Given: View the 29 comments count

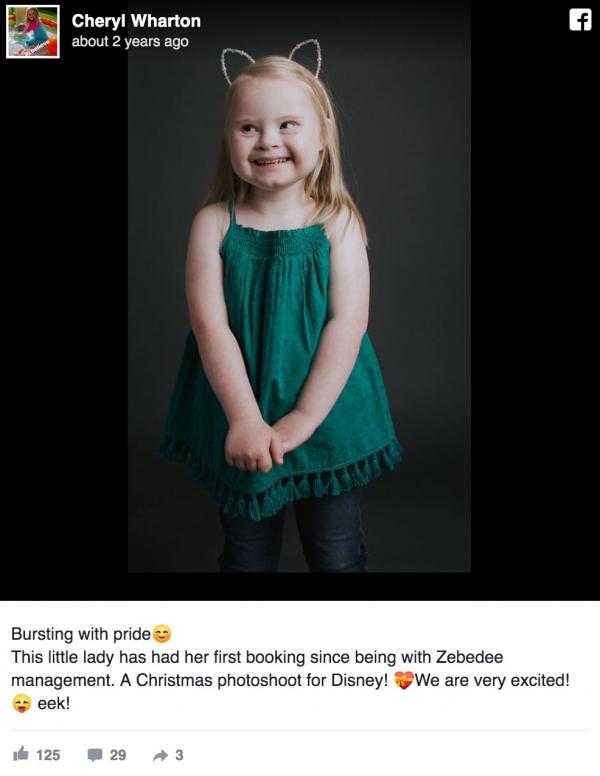Looking at the screenshot, I should 118,755.
